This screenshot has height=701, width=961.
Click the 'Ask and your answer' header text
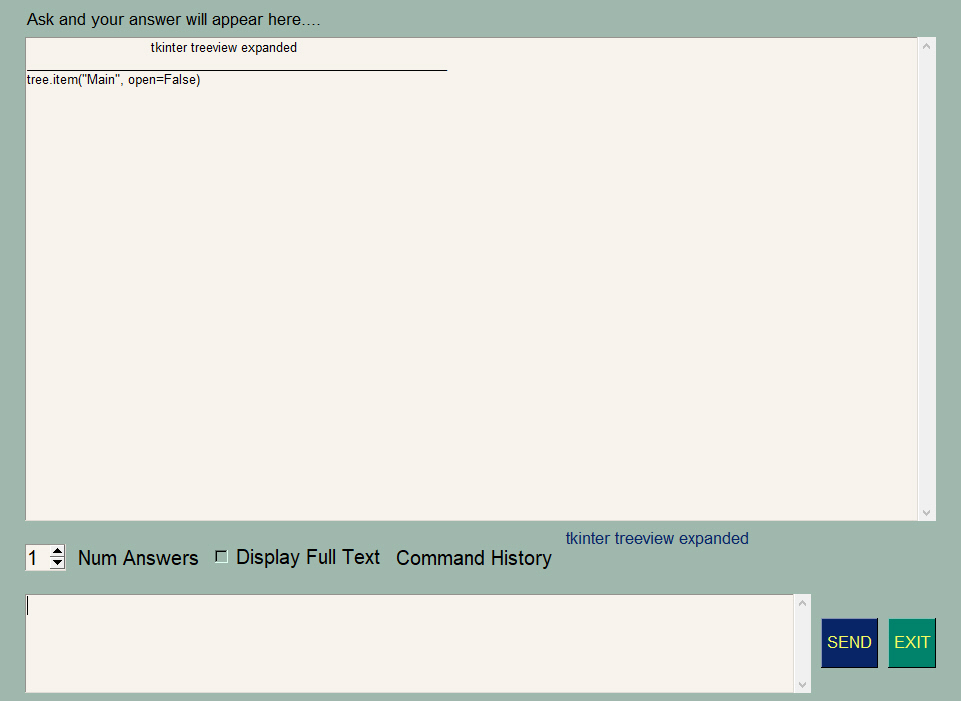coord(173,20)
